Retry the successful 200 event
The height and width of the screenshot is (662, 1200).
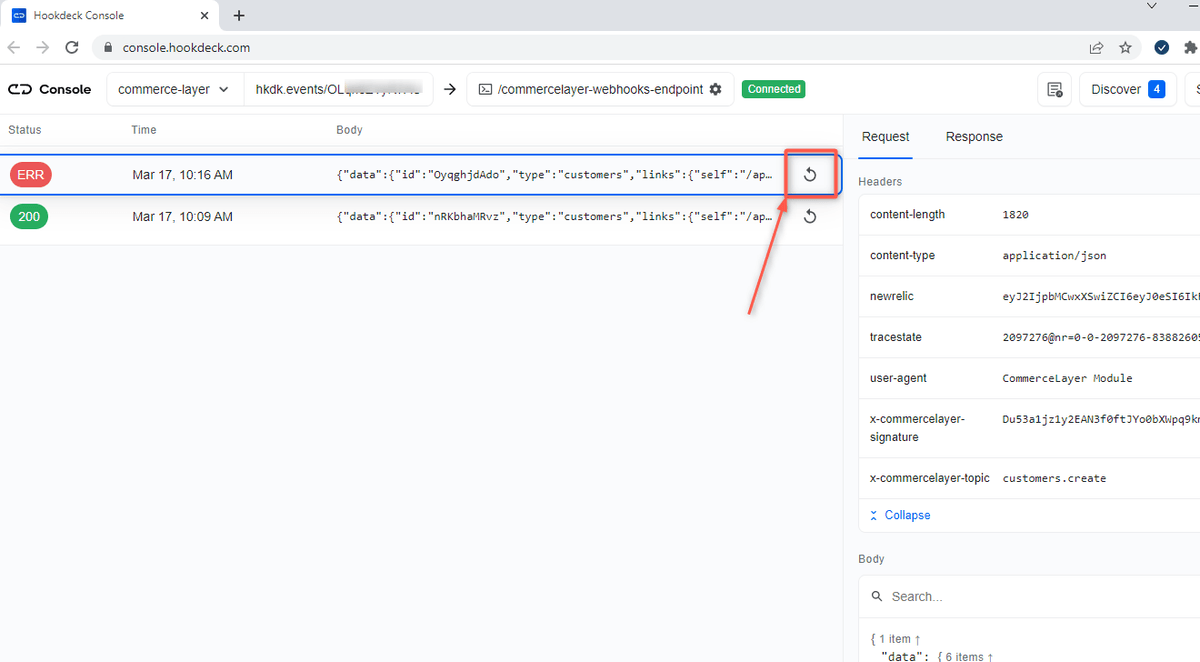point(810,216)
